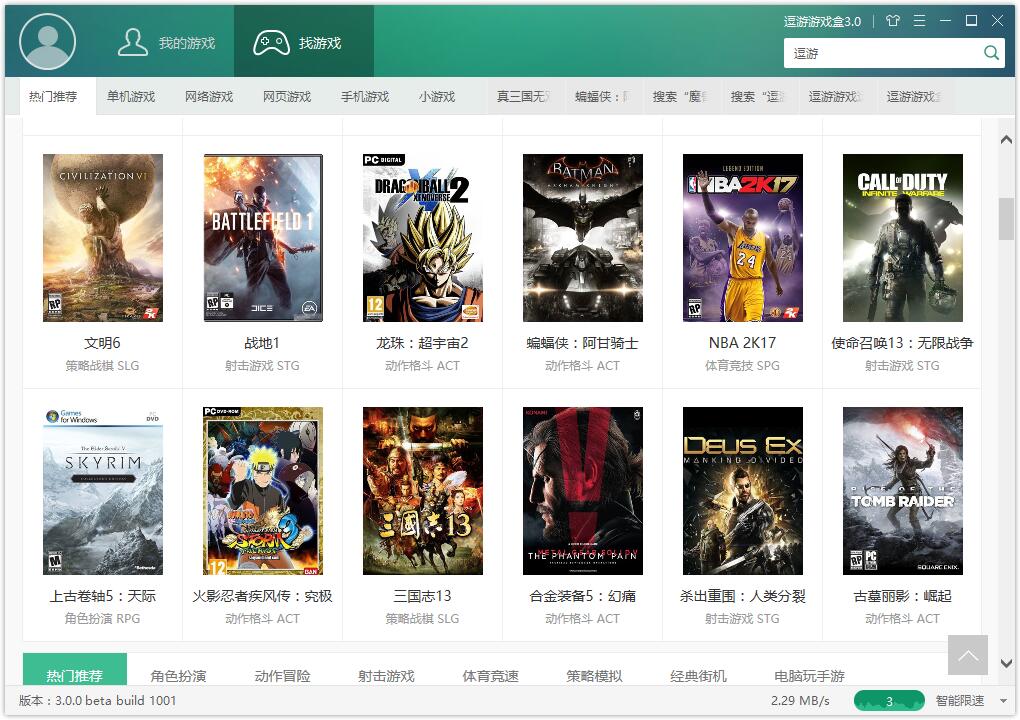The image size is (1020, 720).
Task: Select the green 热门推荐 category at bottom
Action: tap(75, 669)
